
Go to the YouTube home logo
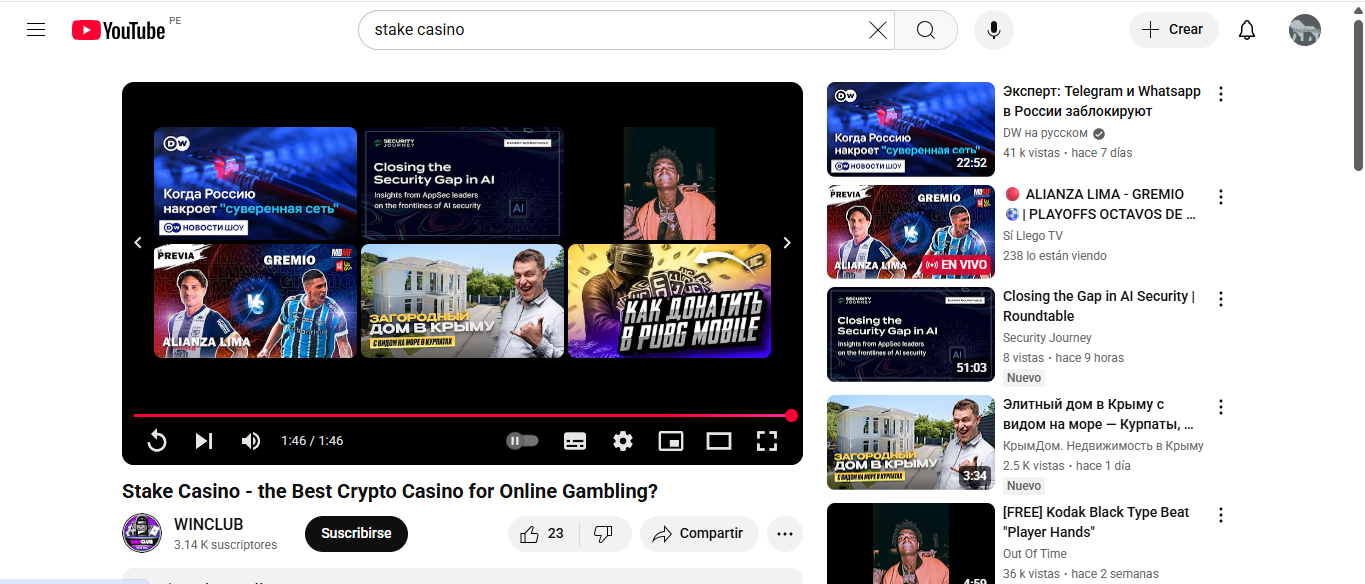pyautogui.click(x=118, y=30)
